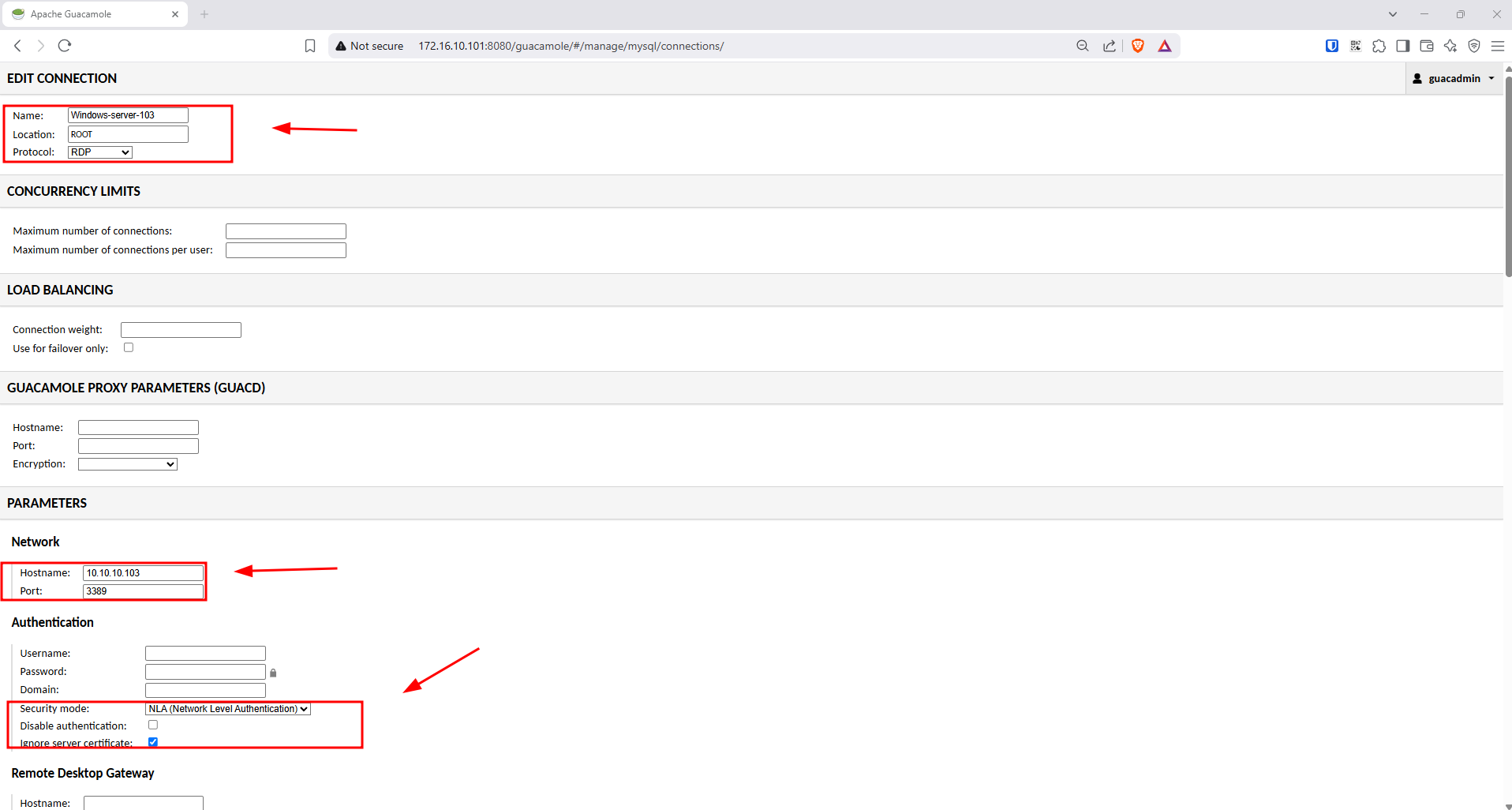Image resolution: width=1512 pixels, height=810 pixels.
Task: Open Brave Shields lion icon
Action: (x=1138, y=46)
